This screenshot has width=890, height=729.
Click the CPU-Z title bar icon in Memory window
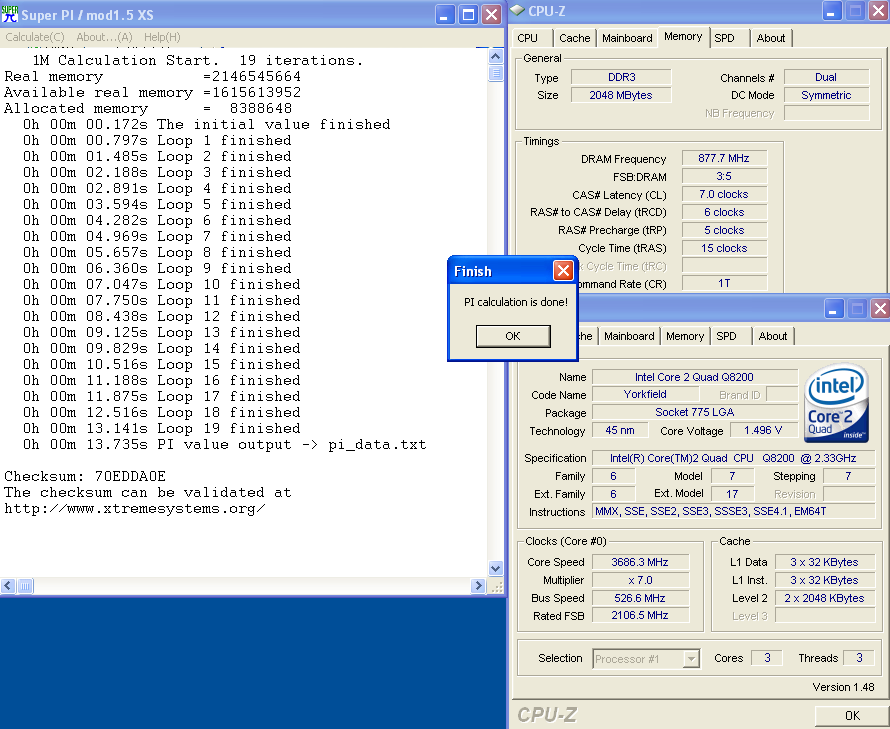pyautogui.click(x=517, y=10)
